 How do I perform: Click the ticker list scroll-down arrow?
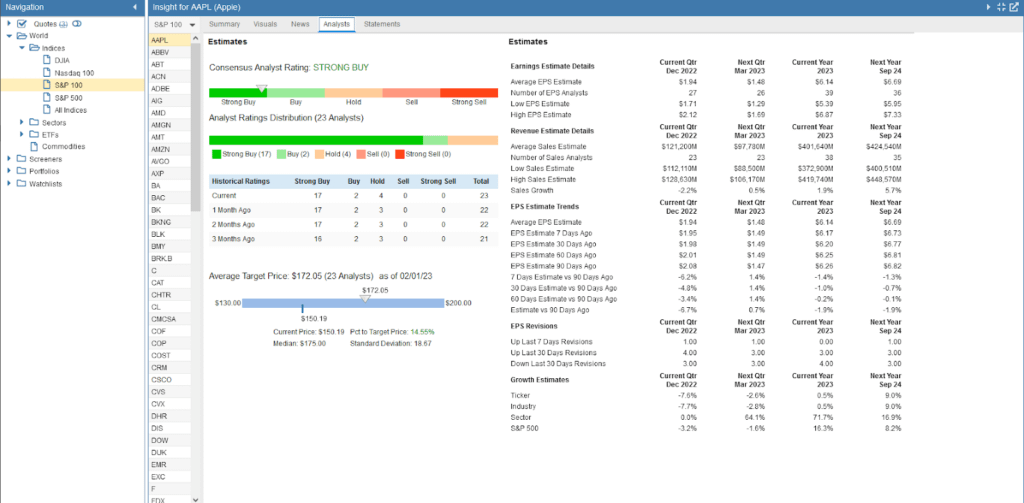click(x=195, y=498)
